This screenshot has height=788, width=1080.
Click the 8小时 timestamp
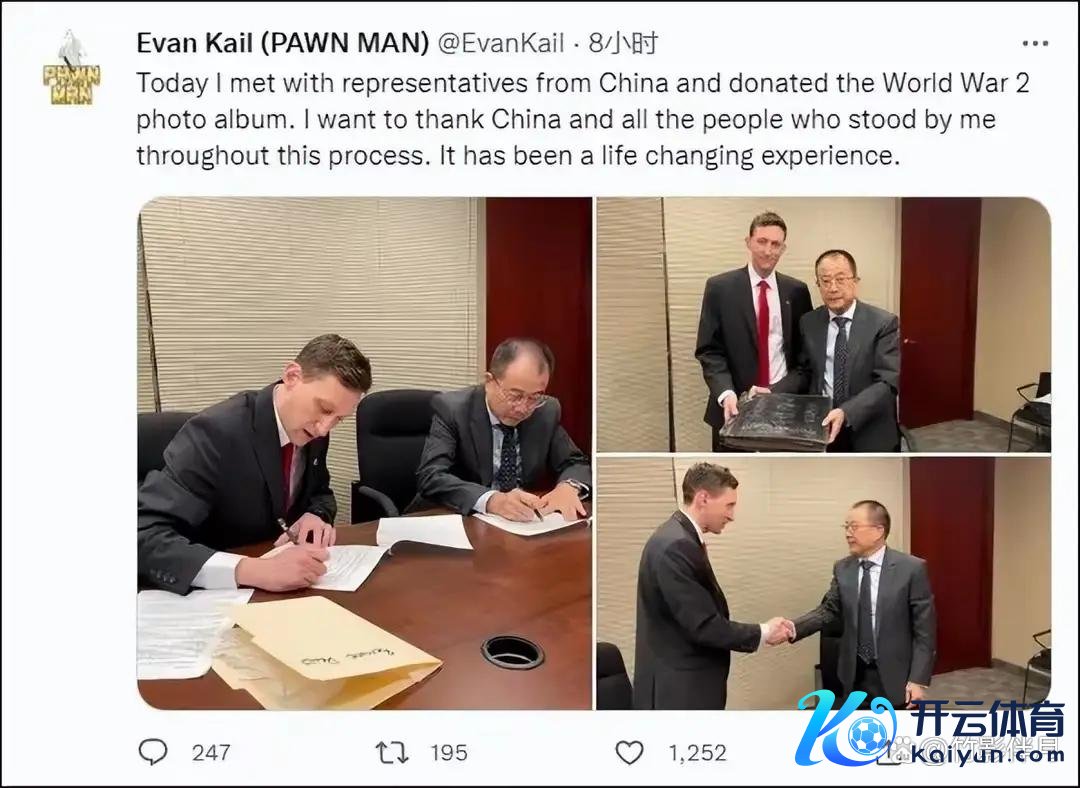[623, 43]
